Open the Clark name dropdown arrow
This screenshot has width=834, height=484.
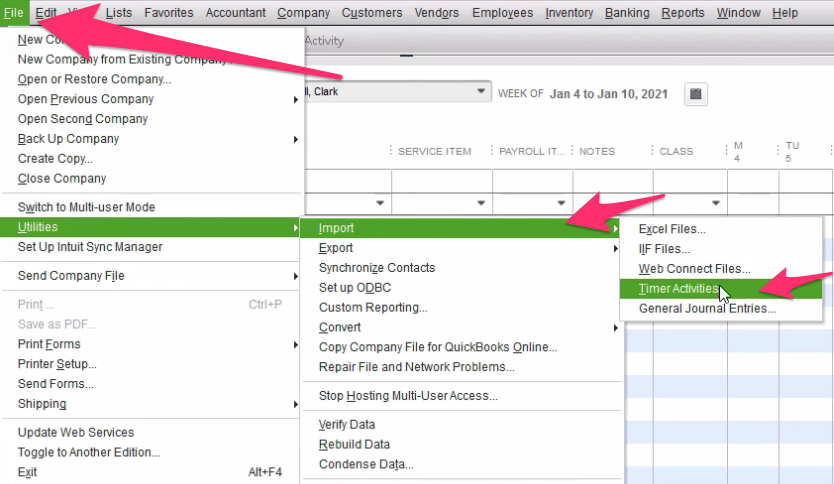click(481, 91)
